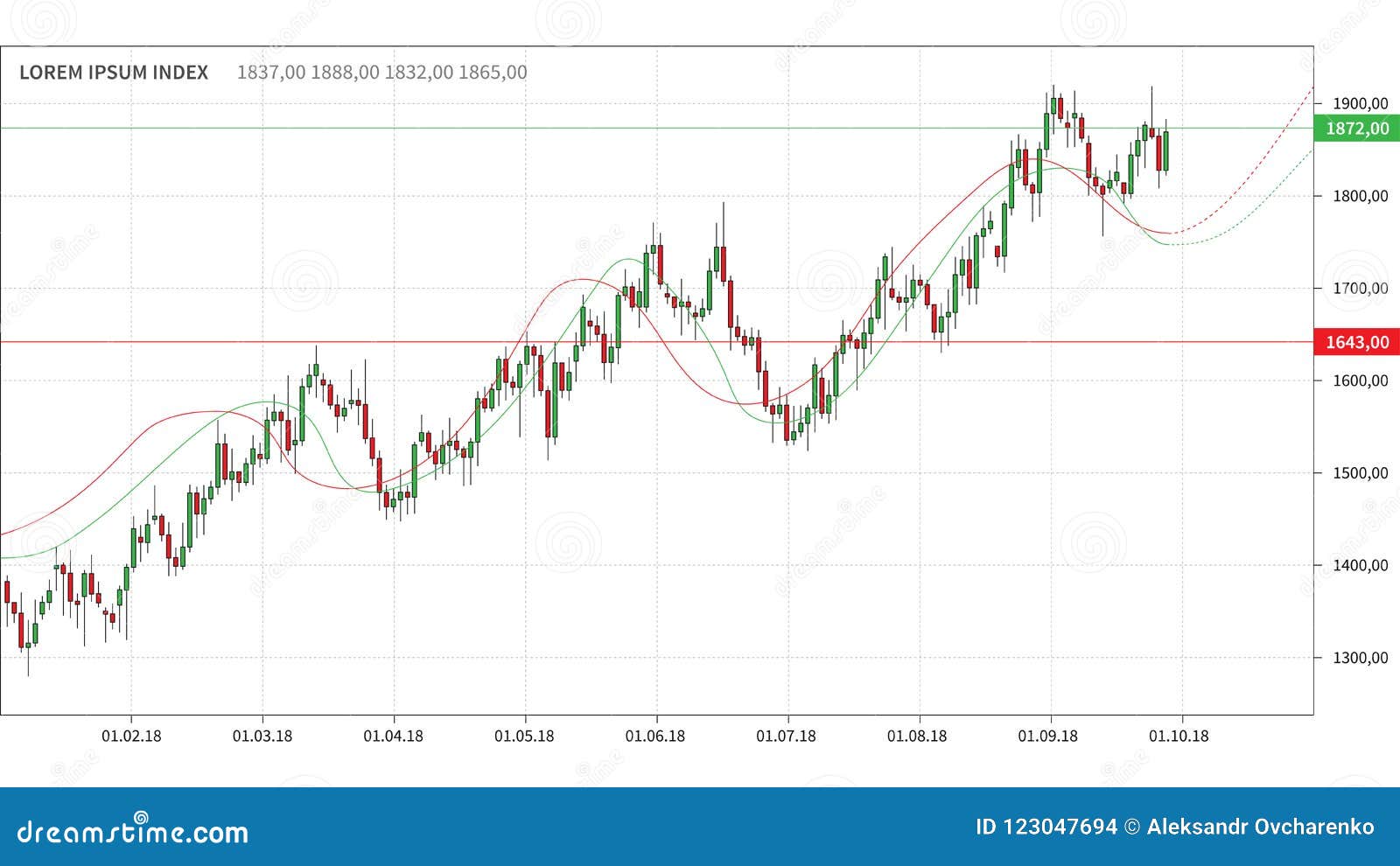Click the 01.09.18 date label
Viewport: 1400px width, 866px height.
[x=1048, y=736]
